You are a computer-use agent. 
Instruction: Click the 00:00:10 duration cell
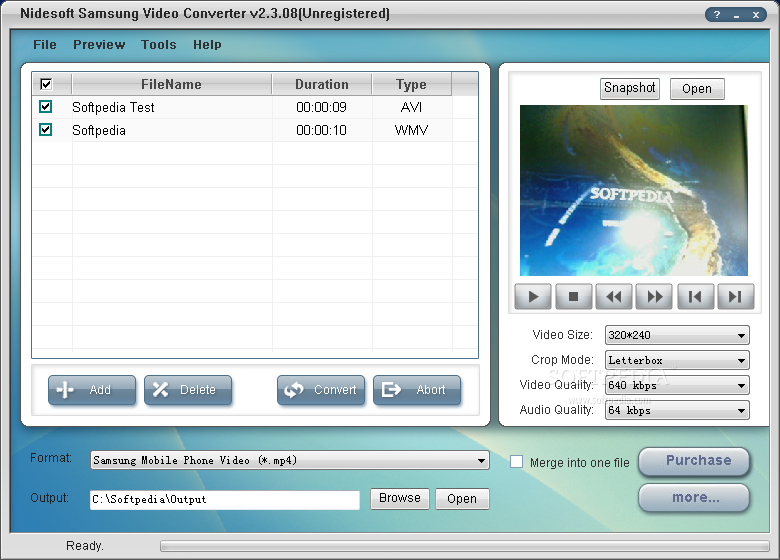click(x=321, y=130)
